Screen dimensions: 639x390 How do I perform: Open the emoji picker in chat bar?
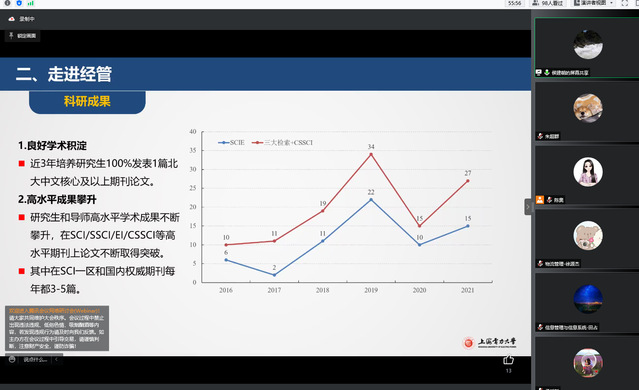click(12, 359)
